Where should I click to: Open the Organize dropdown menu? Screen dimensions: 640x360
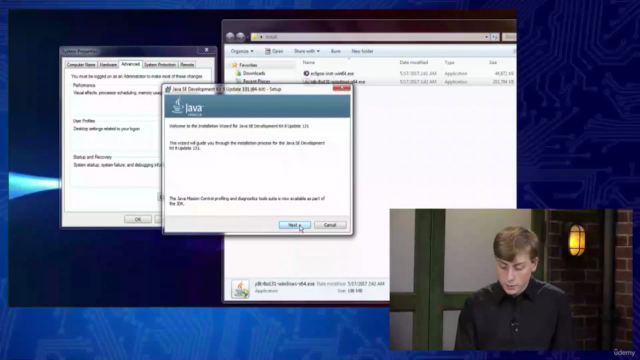coord(242,51)
